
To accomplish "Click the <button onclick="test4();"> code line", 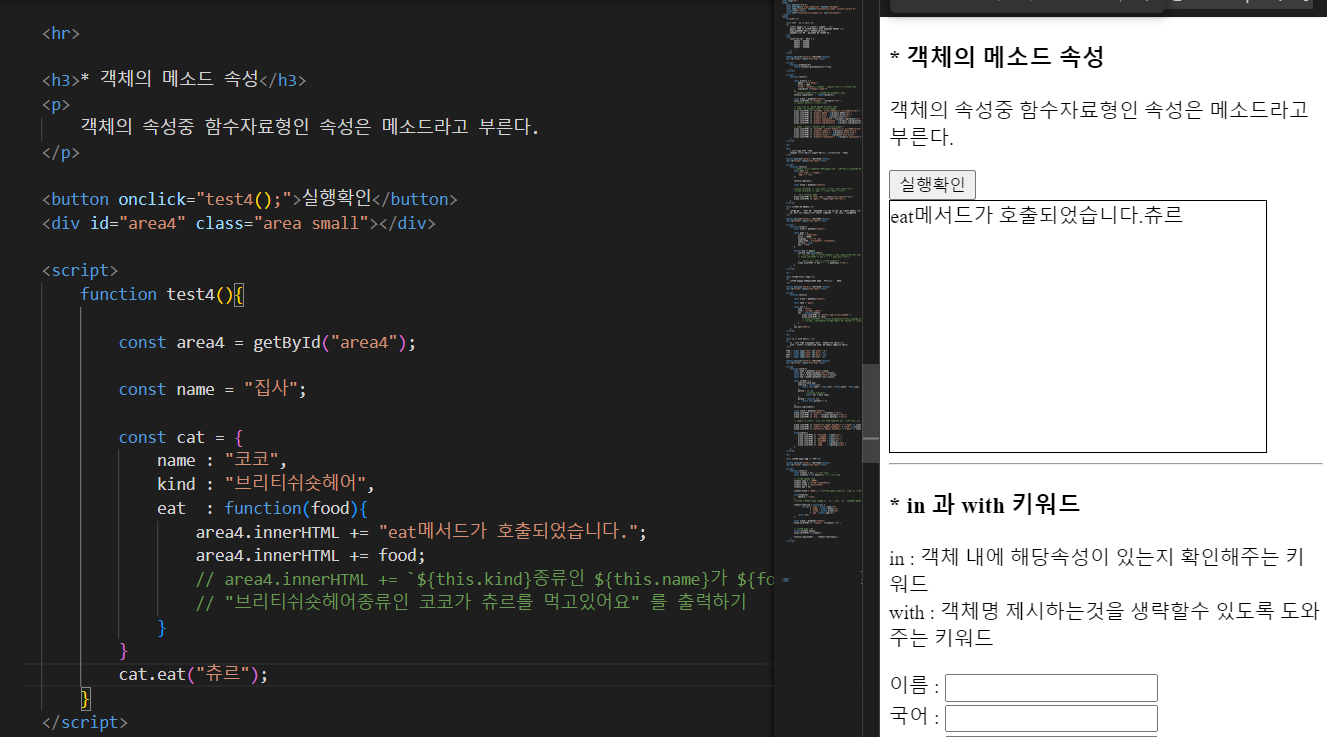I will (x=250, y=199).
